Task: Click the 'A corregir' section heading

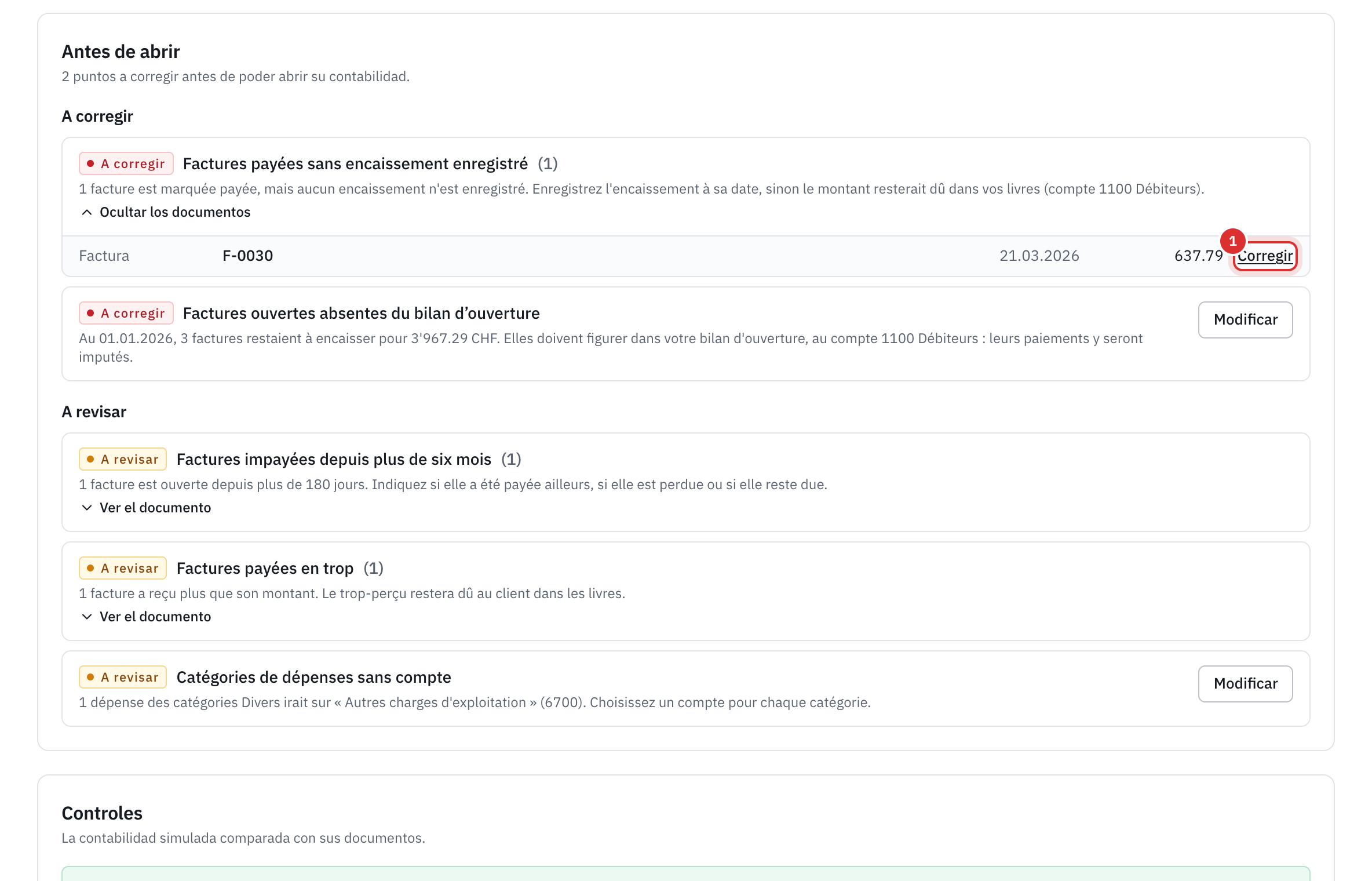Action: (97, 116)
